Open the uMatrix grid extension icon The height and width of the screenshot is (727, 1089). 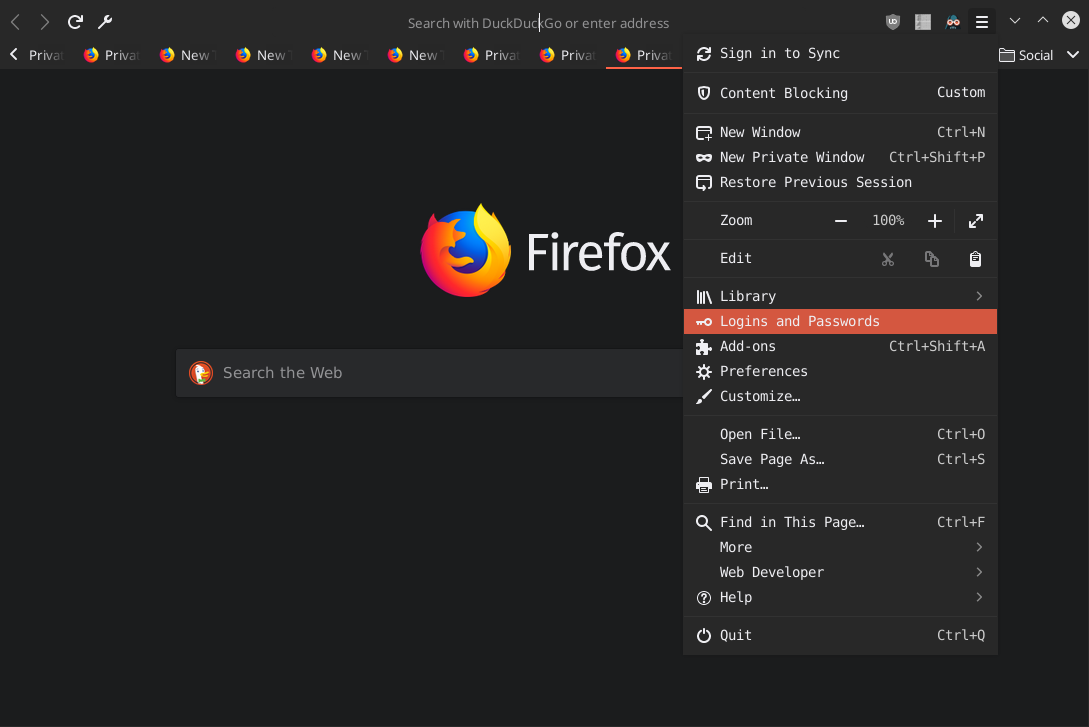coord(923,22)
